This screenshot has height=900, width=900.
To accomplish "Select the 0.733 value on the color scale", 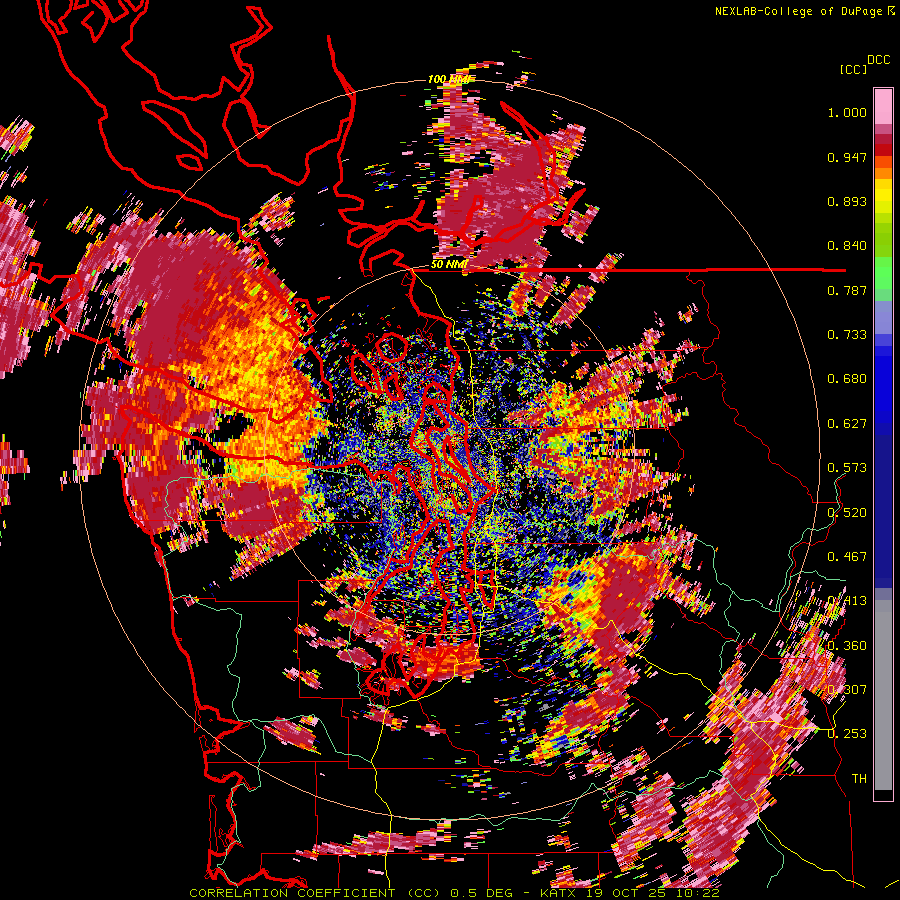I will pyautogui.click(x=847, y=335).
